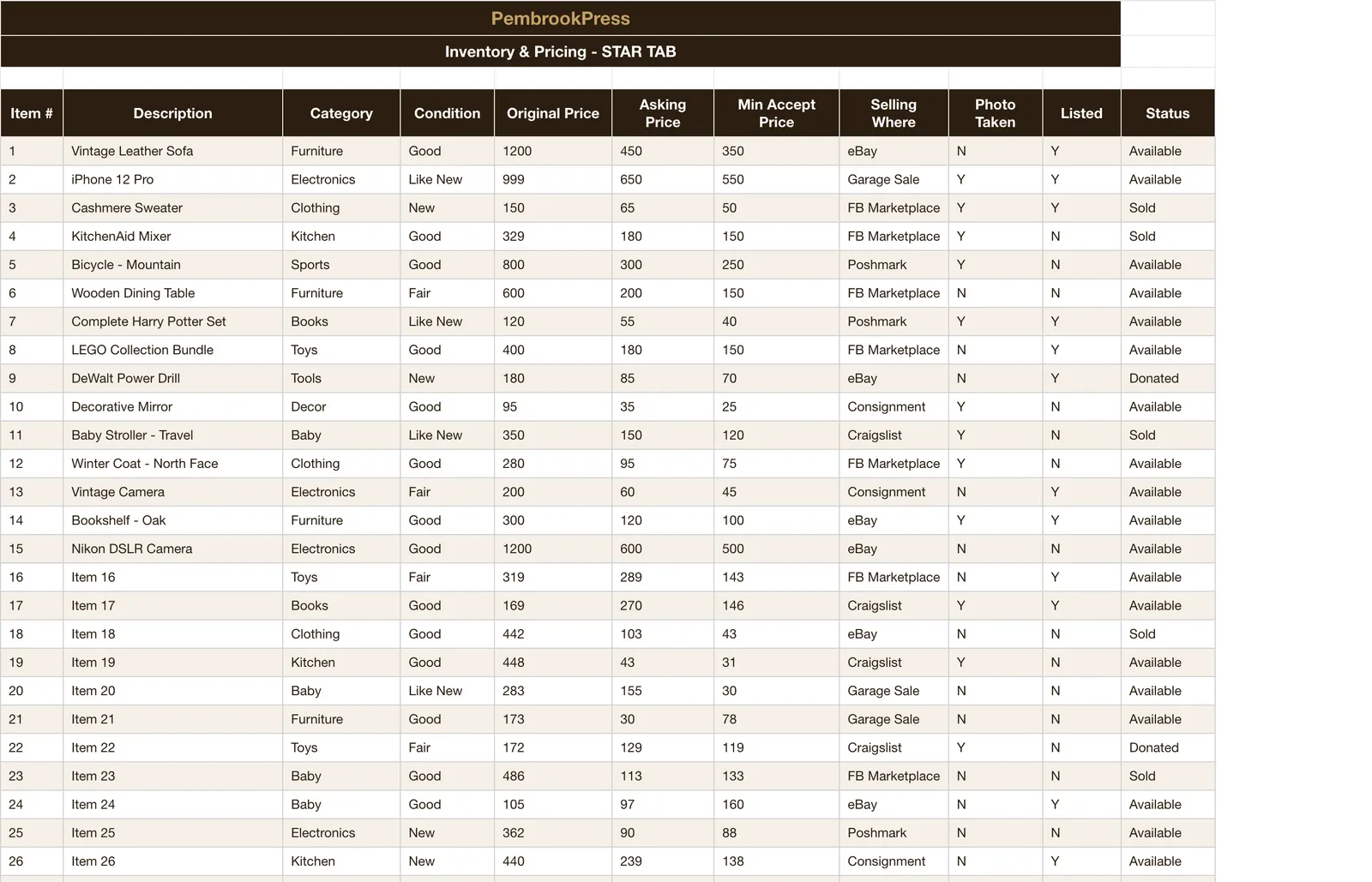The width and height of the screenshot is (1372, 882).
Task: Select the Item 24 description cell
Action: coord(172,804)
